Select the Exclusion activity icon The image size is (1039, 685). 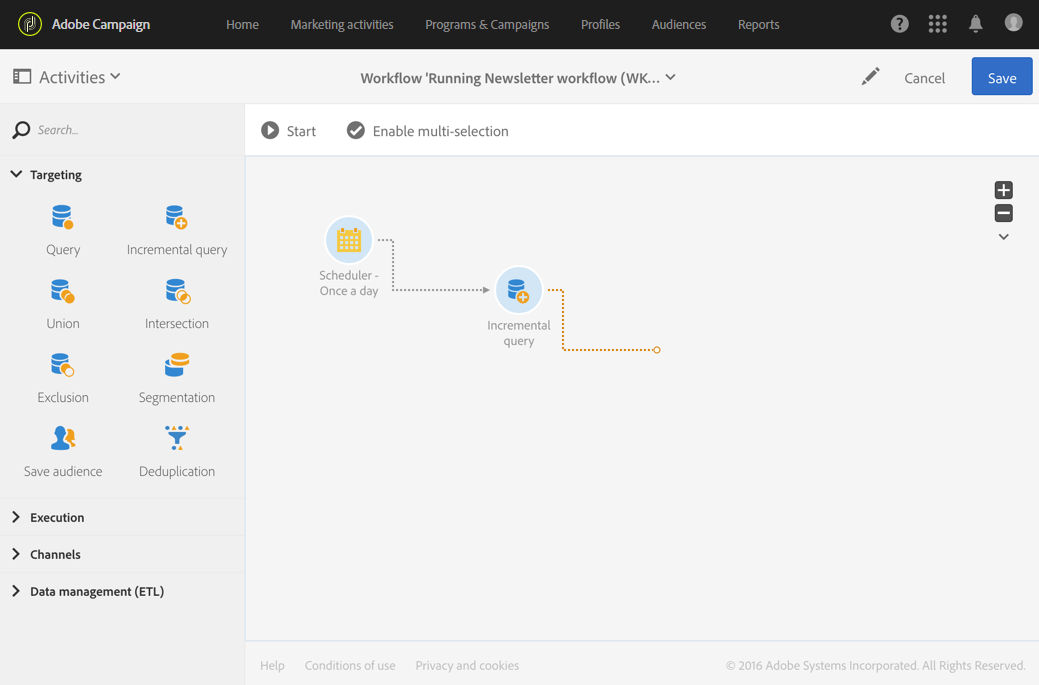click(x=62, y=365)
